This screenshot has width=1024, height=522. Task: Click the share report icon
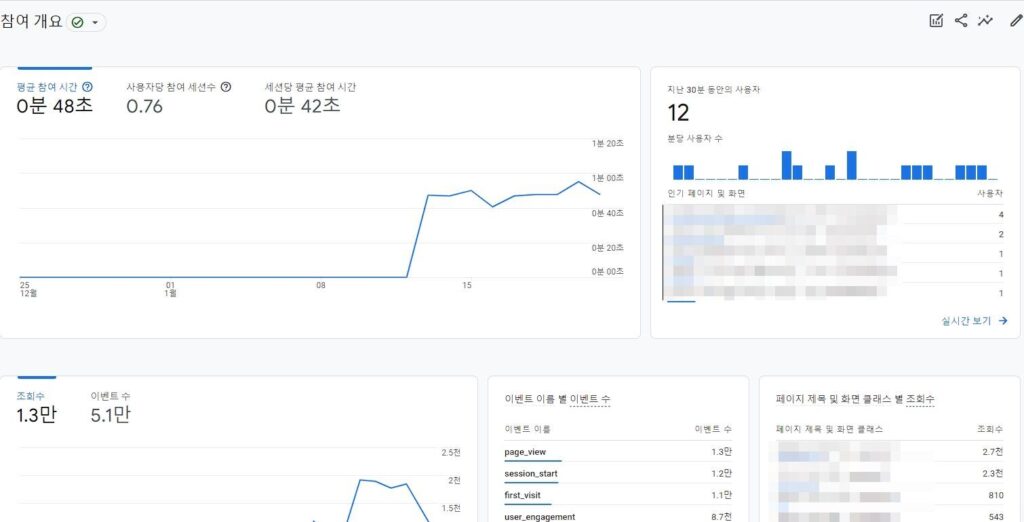coord(961,21)
